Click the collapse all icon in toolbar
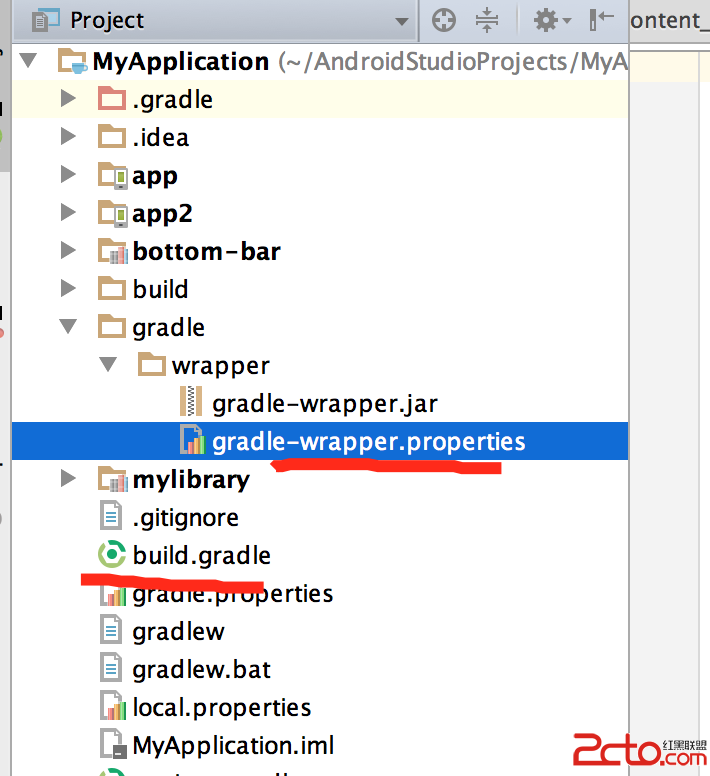This screenshot has height=776, width=710. click(x=487, y=20)
